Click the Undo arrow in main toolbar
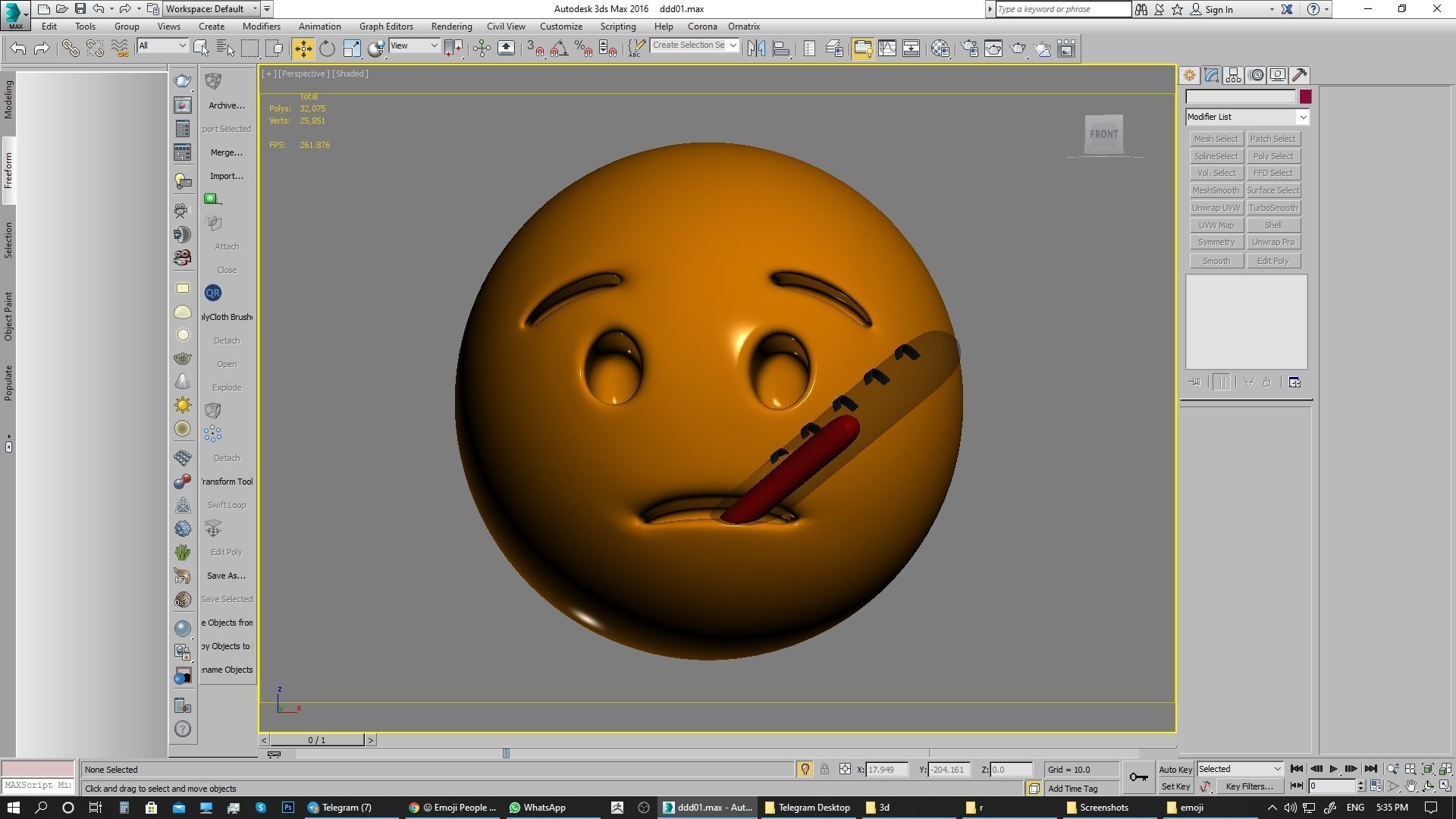Image resolution: width=1456 pixels, height=819 pixels. coord(18,49)
